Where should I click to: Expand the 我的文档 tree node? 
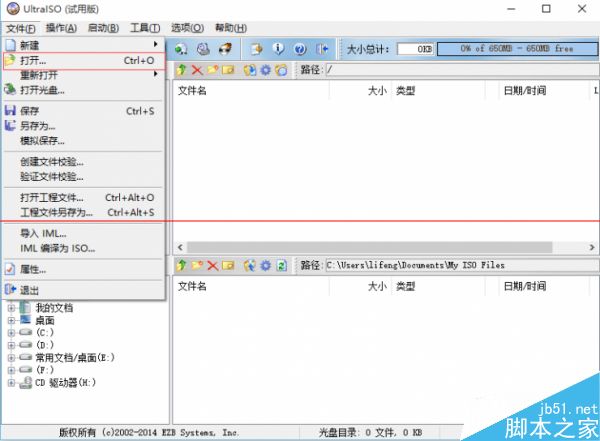12,308
